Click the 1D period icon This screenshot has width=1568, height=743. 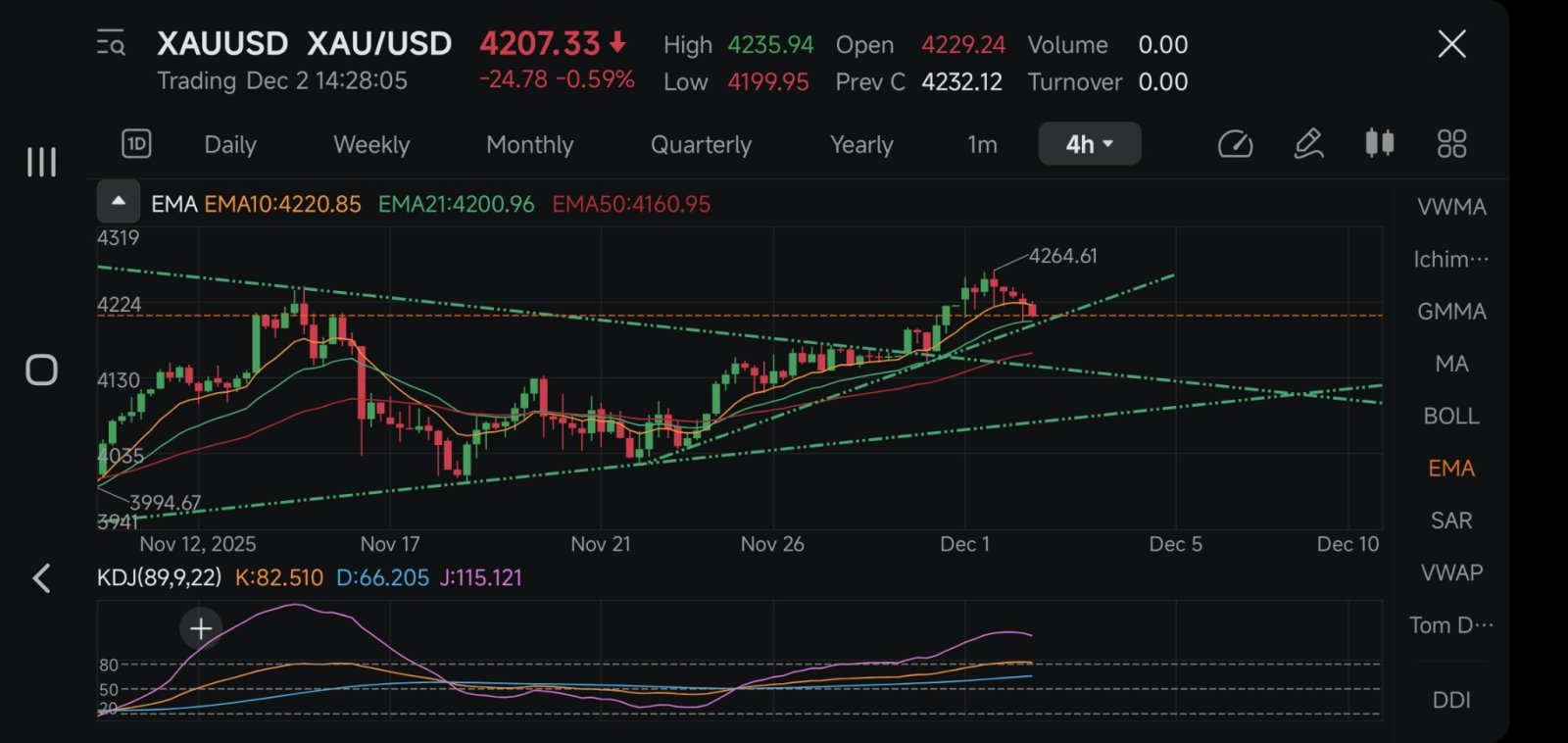click(136, 144)
